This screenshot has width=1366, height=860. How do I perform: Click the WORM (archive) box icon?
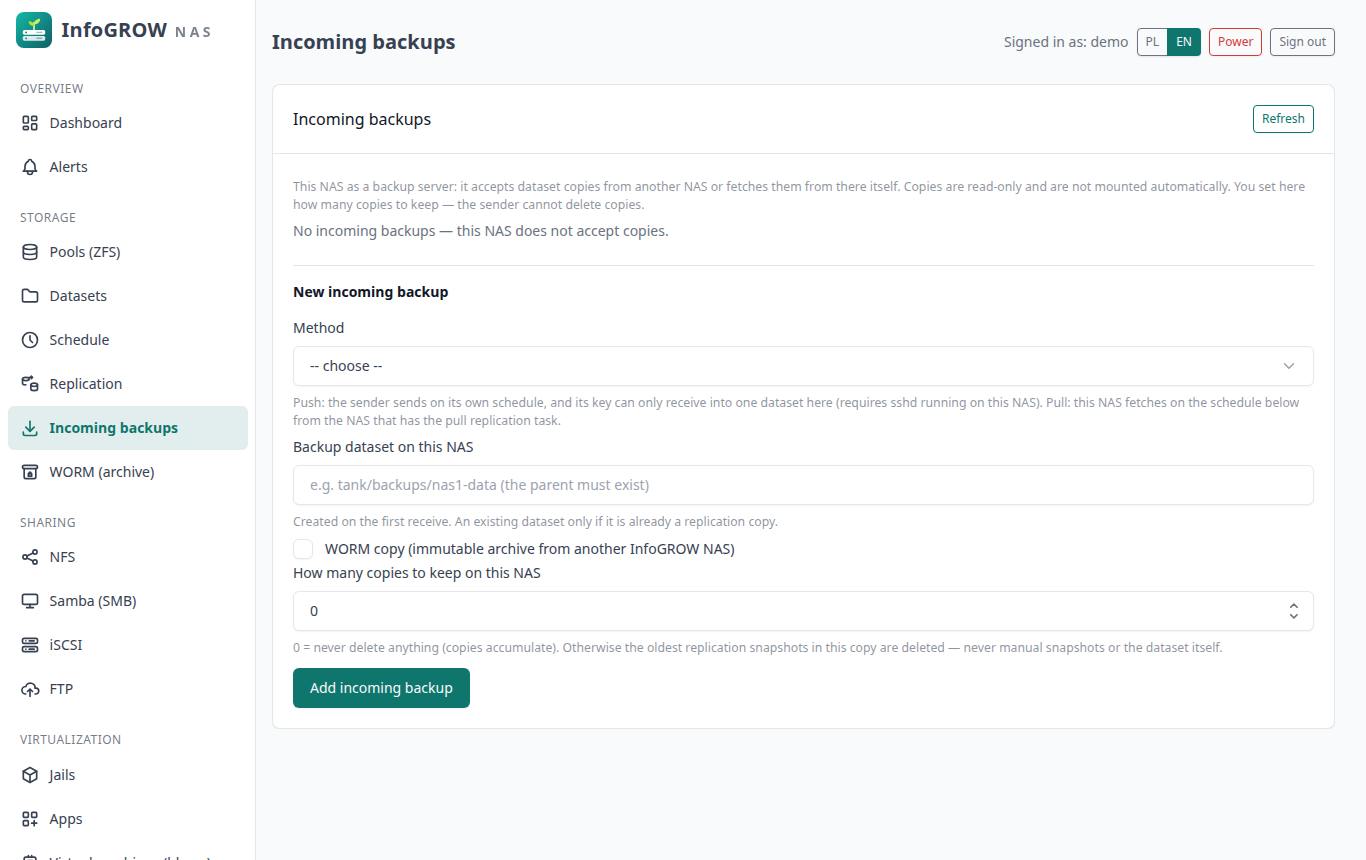30,472
